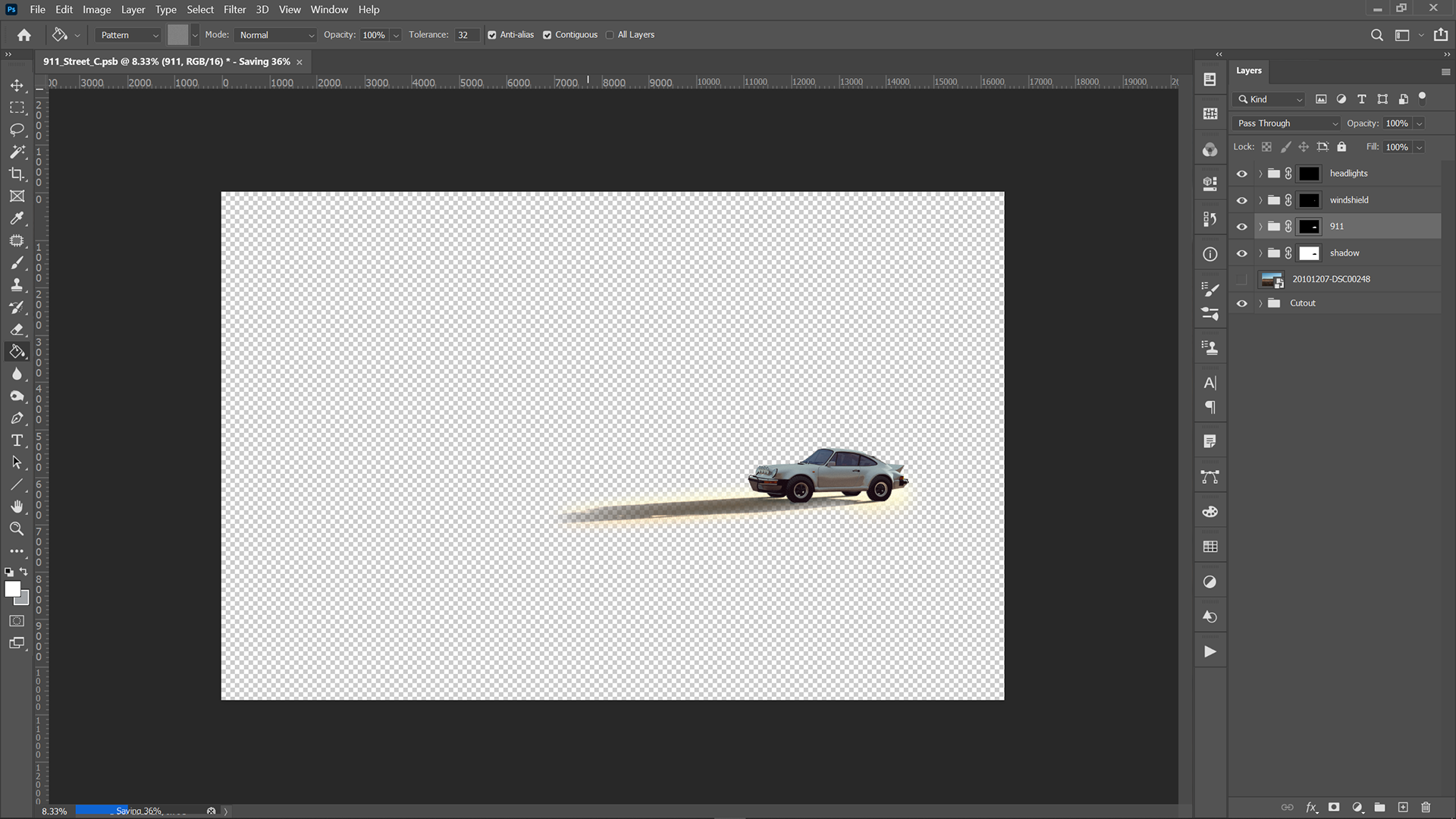1456x819 pixels.
Task: Select the 20101207-DSC00248 layer
Action: point(1331,279)
